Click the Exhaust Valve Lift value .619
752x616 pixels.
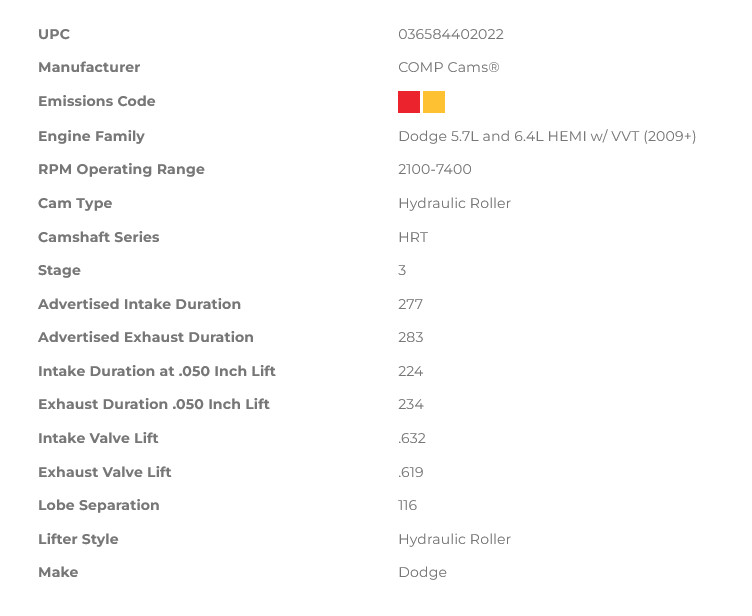pos(411,472)
